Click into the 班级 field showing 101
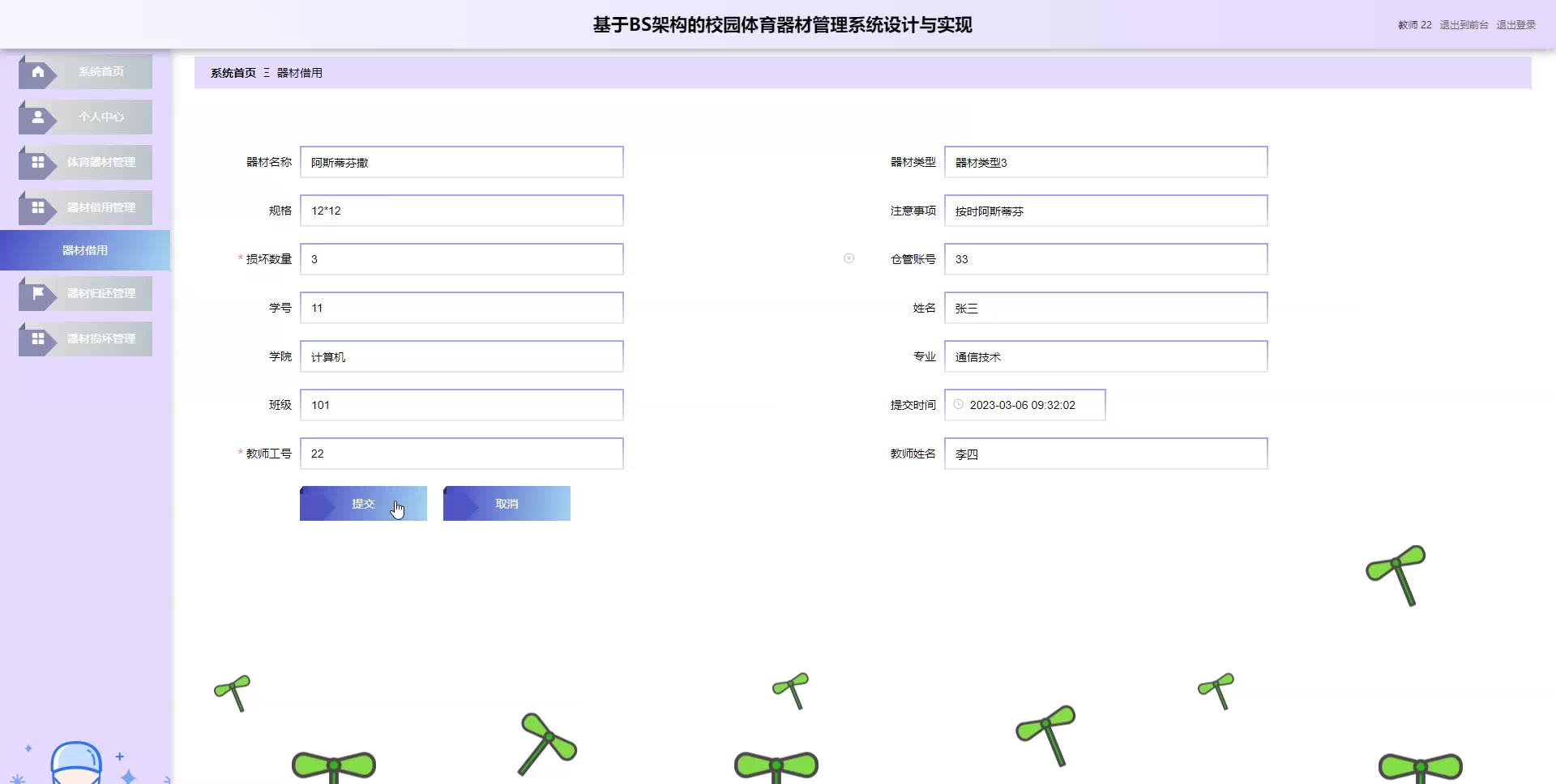This screenshot has width=1556, height=784. click(x=462, y=405)
